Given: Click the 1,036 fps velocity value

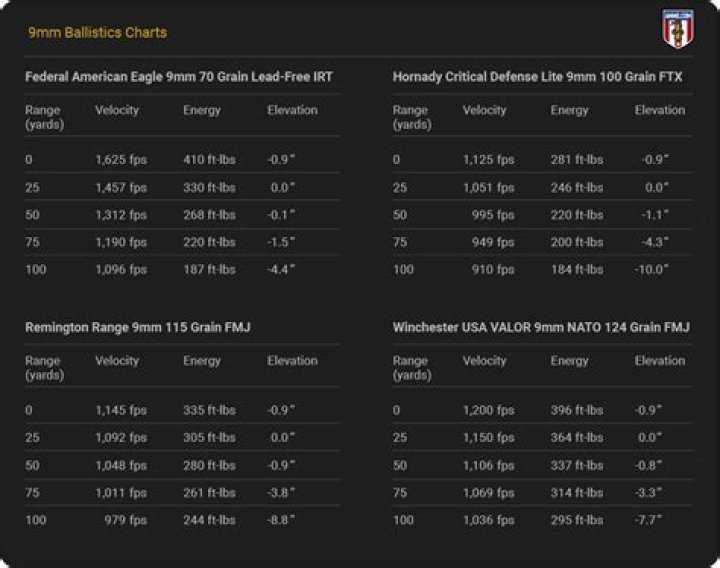Looking at the screenshot, I should 488,521.
